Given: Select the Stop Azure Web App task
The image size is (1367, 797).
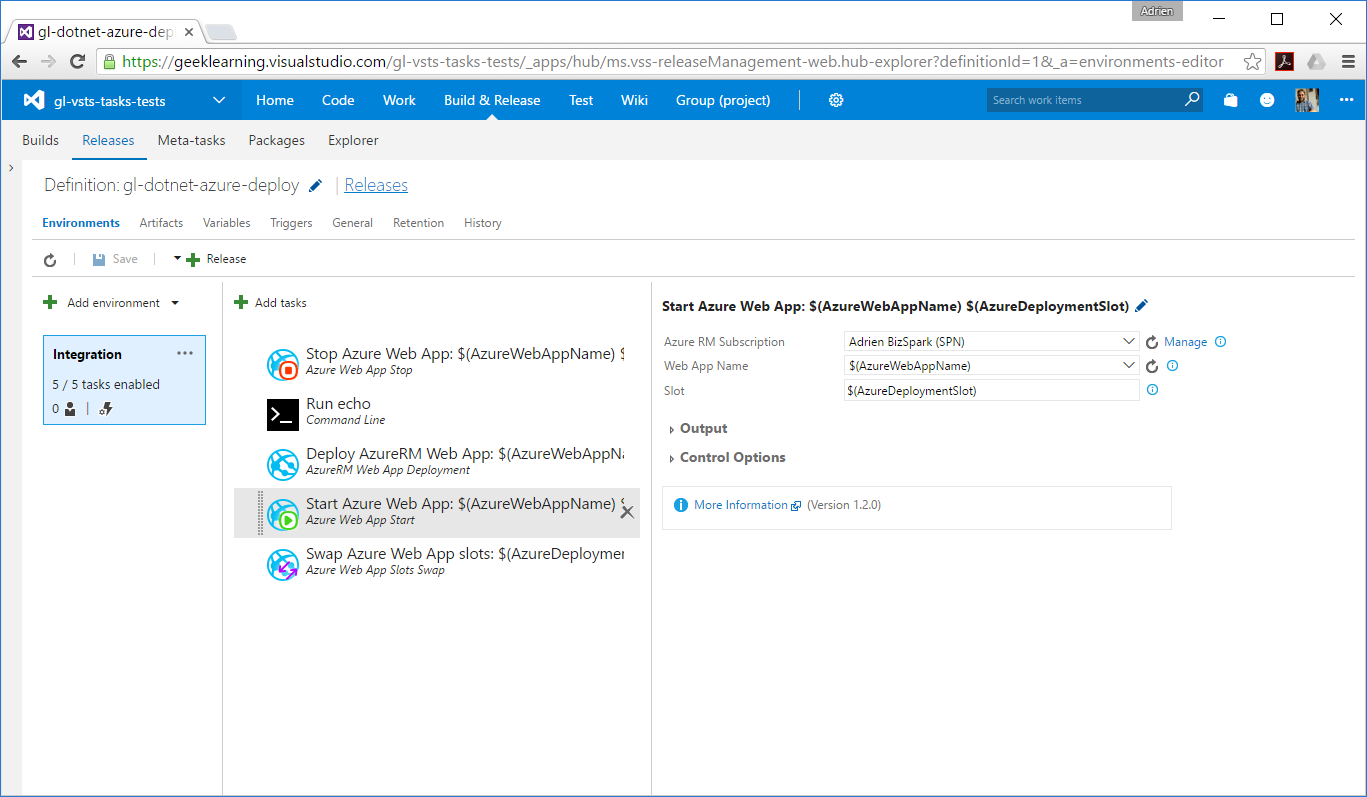Looking at the screenshot, I should pyautogui.click(x=436, y=362).
